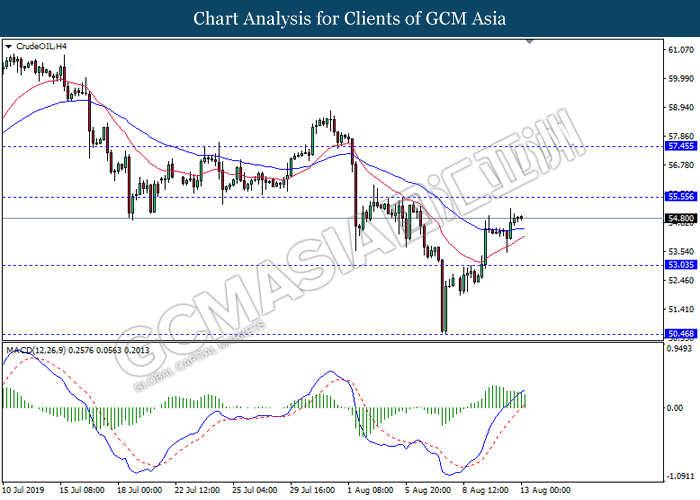Click the CrudeOIL,H4 chart title text
Screen dimensions: 700x500
point(42,46)
